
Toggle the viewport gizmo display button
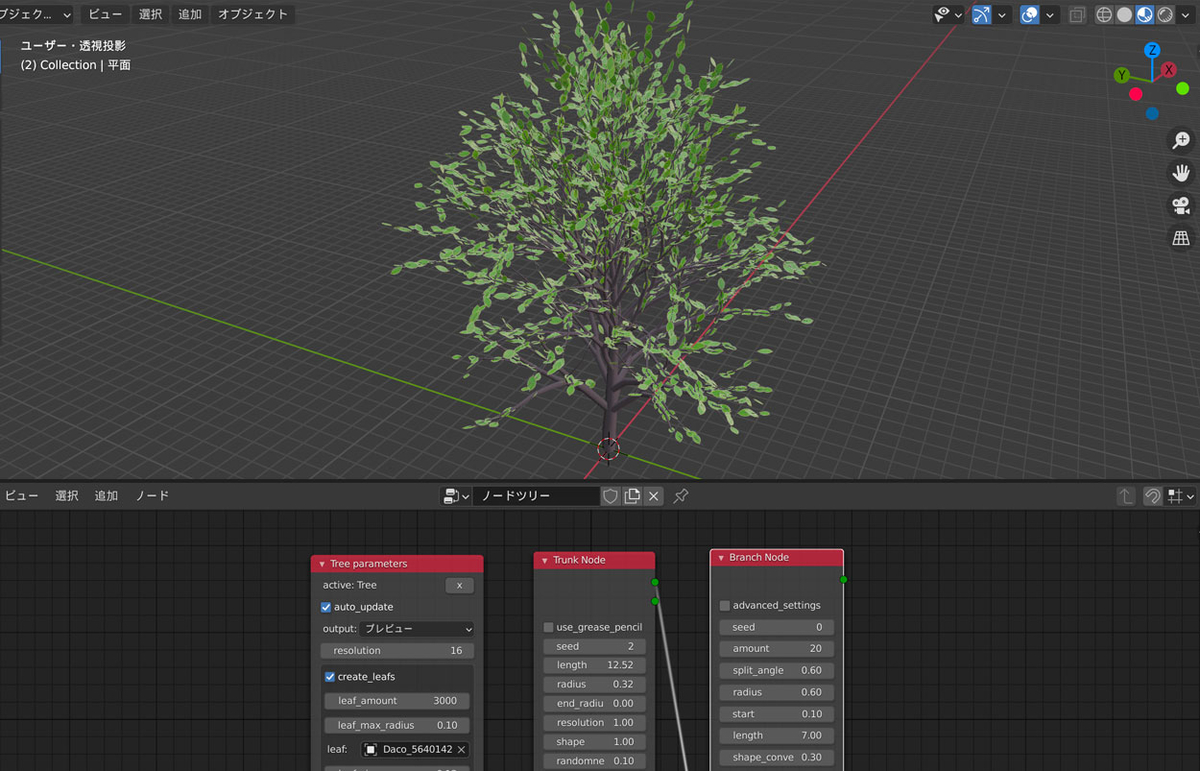(x=982, y=15)
